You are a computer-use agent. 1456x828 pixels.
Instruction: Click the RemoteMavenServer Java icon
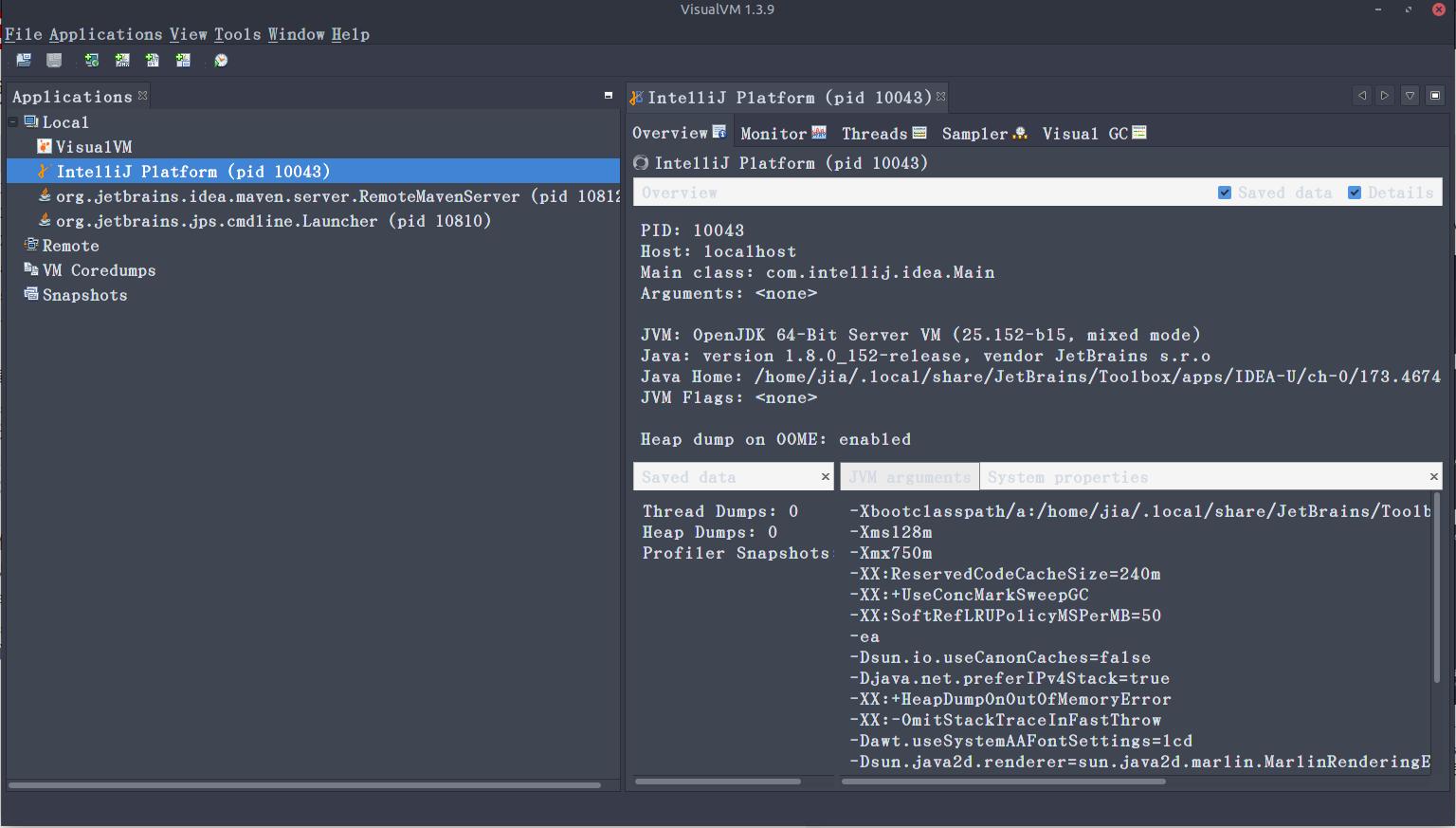click(x=44, y=195)
